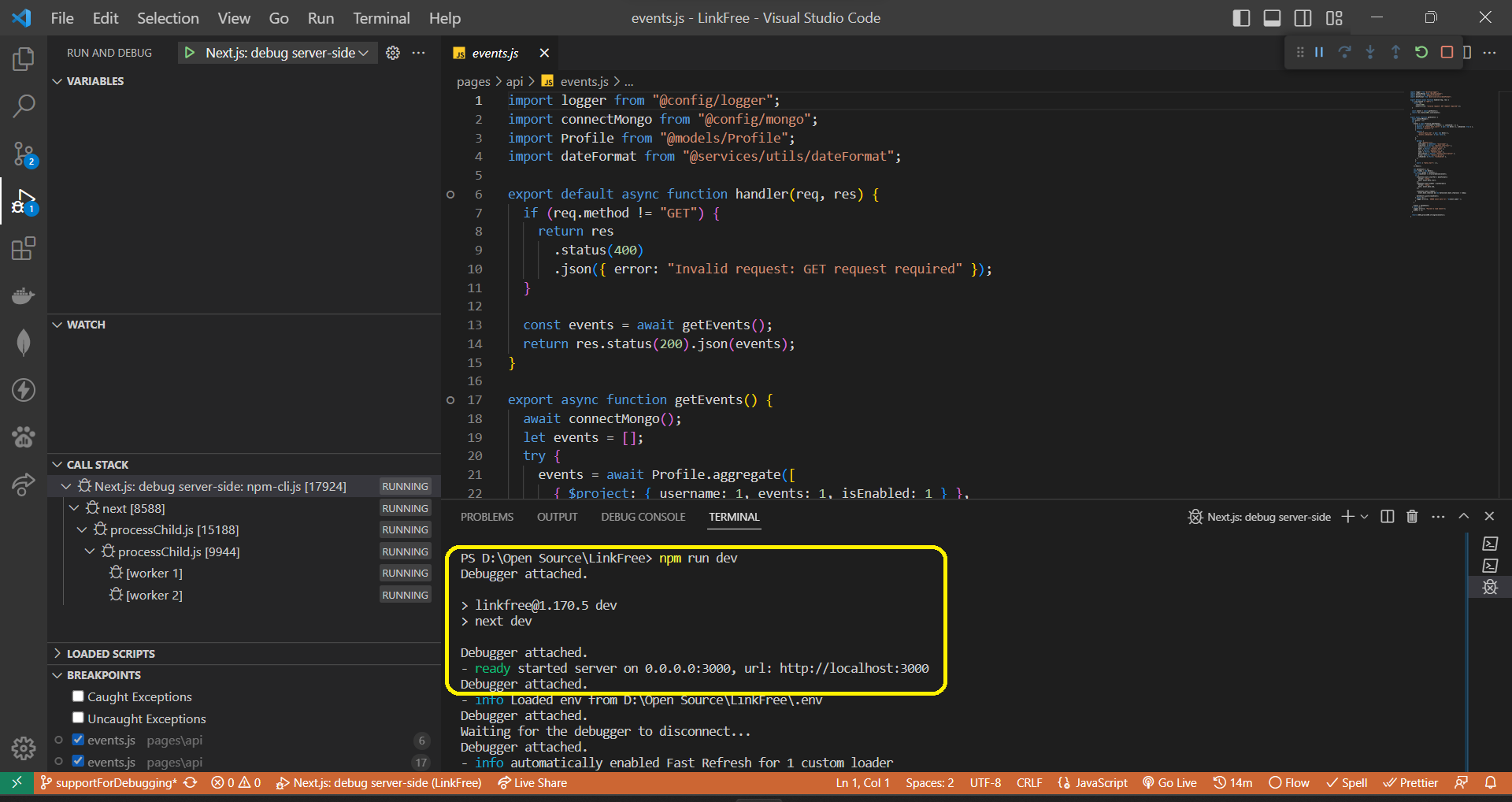Toggle the Panel layout icon
The height and width of the screenshot is (802, 1512).
coord(1272,18)
